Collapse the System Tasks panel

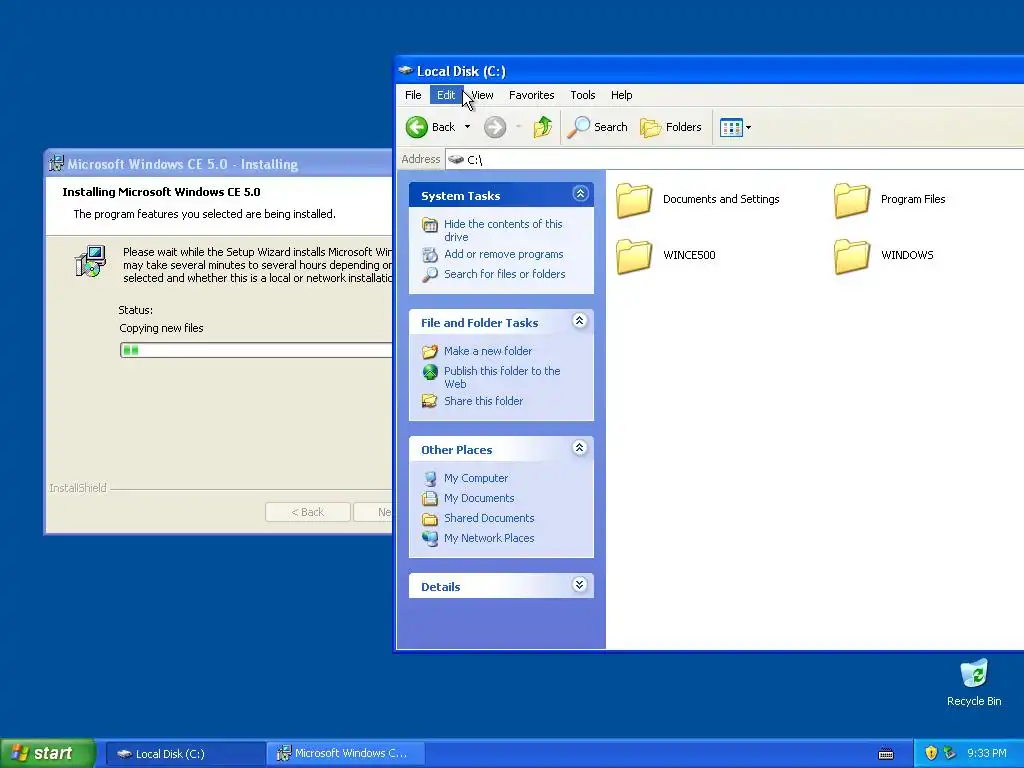pyautogui.click(x=580, y=194)
